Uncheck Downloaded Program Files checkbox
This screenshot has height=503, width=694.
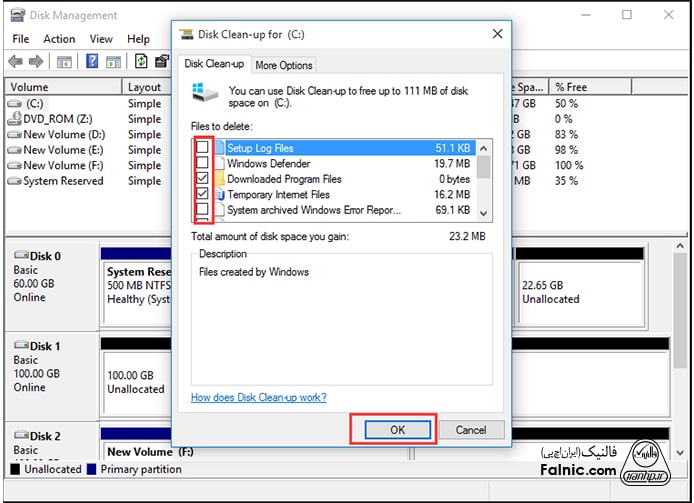pos(203,179)
